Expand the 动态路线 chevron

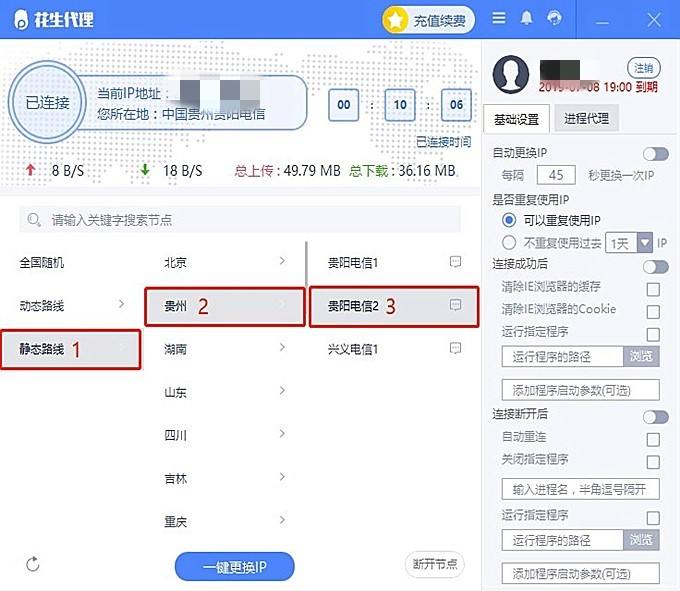[121, 304]
